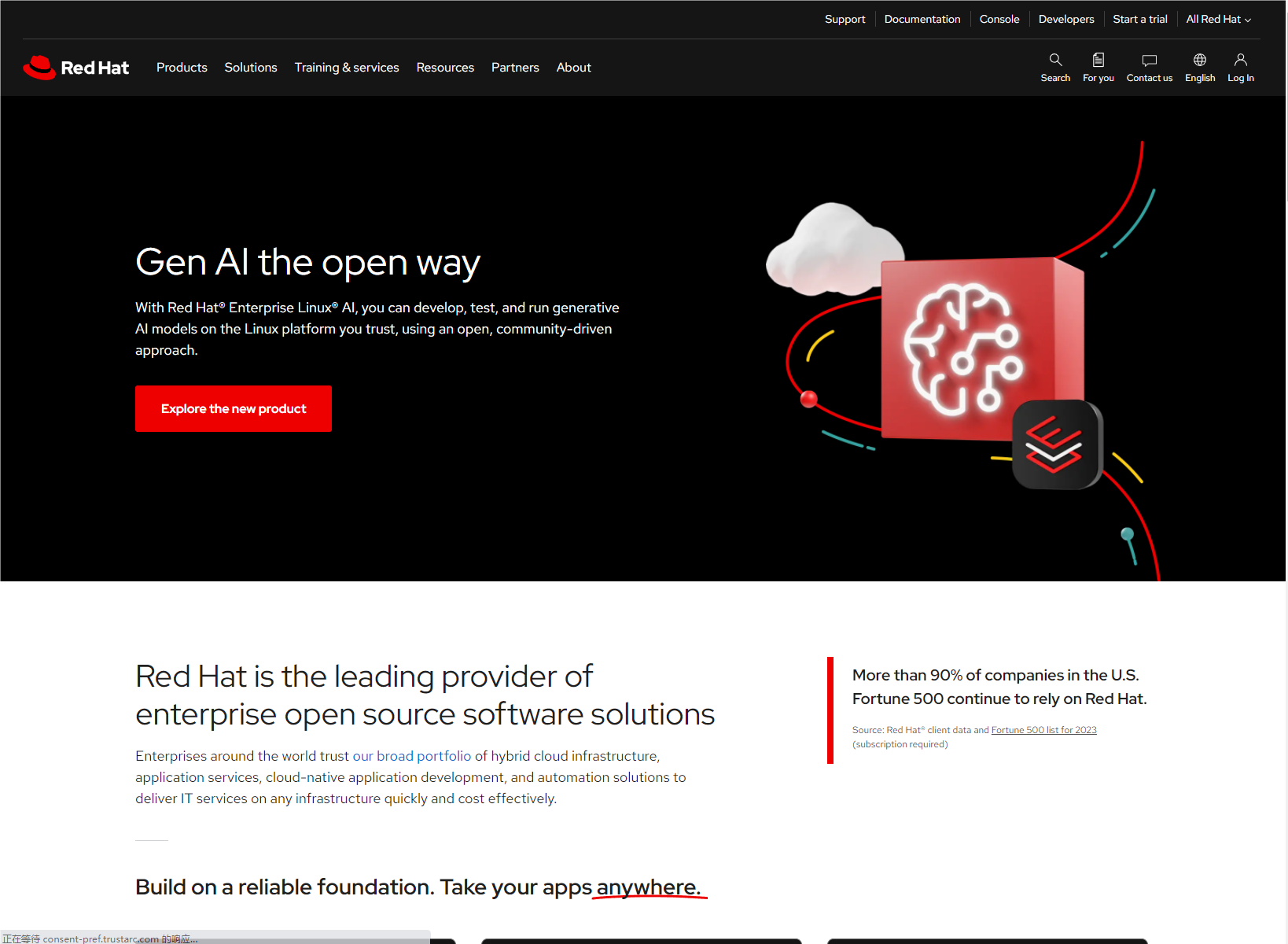This screenshot has height=944, width=1288.
Task: Visit the Developers link
Action: tap(1066, 19)
